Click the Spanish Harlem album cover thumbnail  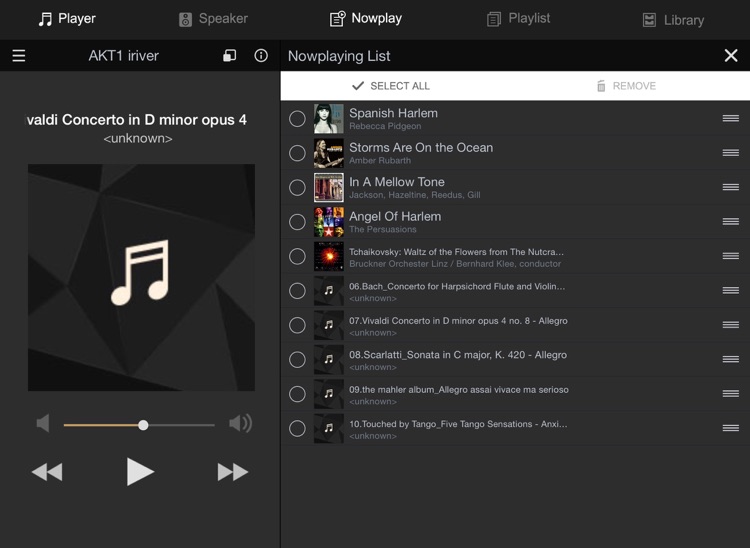click(x=329, y=119)
